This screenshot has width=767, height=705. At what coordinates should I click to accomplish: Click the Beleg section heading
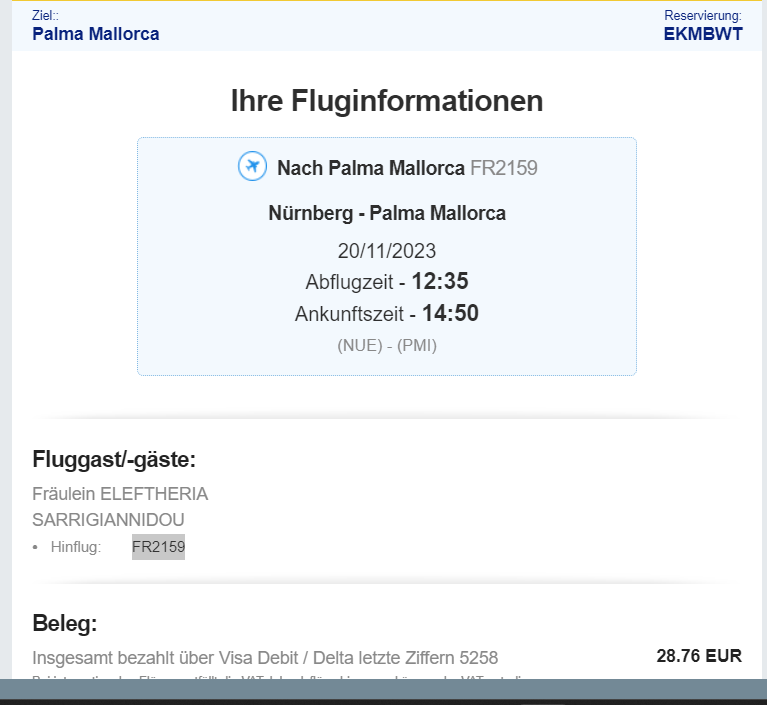(65, 624)
